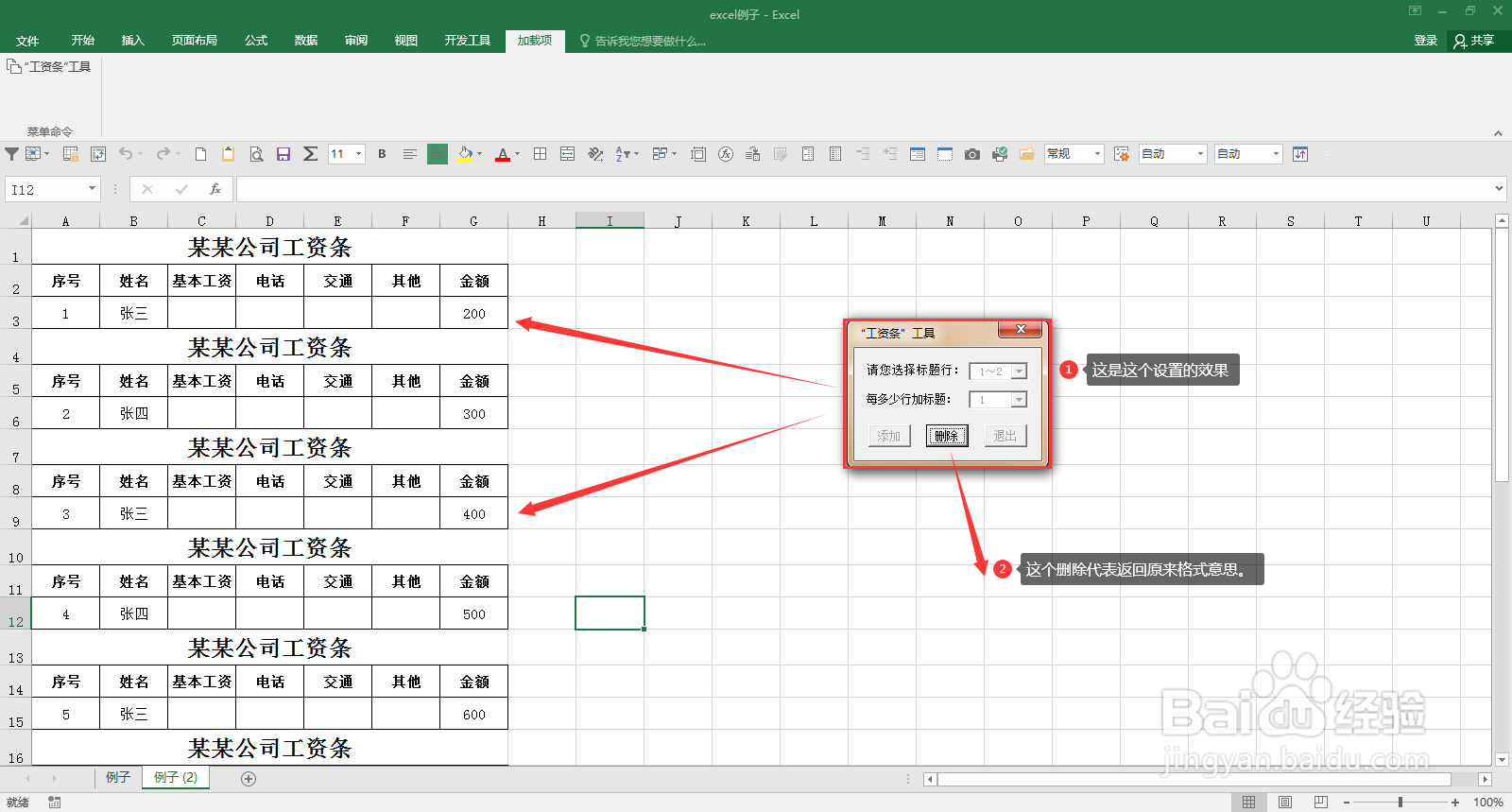Switch to the 数据 ribbon tab
Viewport: 1512px width, 812px height.
click(306, 41)
